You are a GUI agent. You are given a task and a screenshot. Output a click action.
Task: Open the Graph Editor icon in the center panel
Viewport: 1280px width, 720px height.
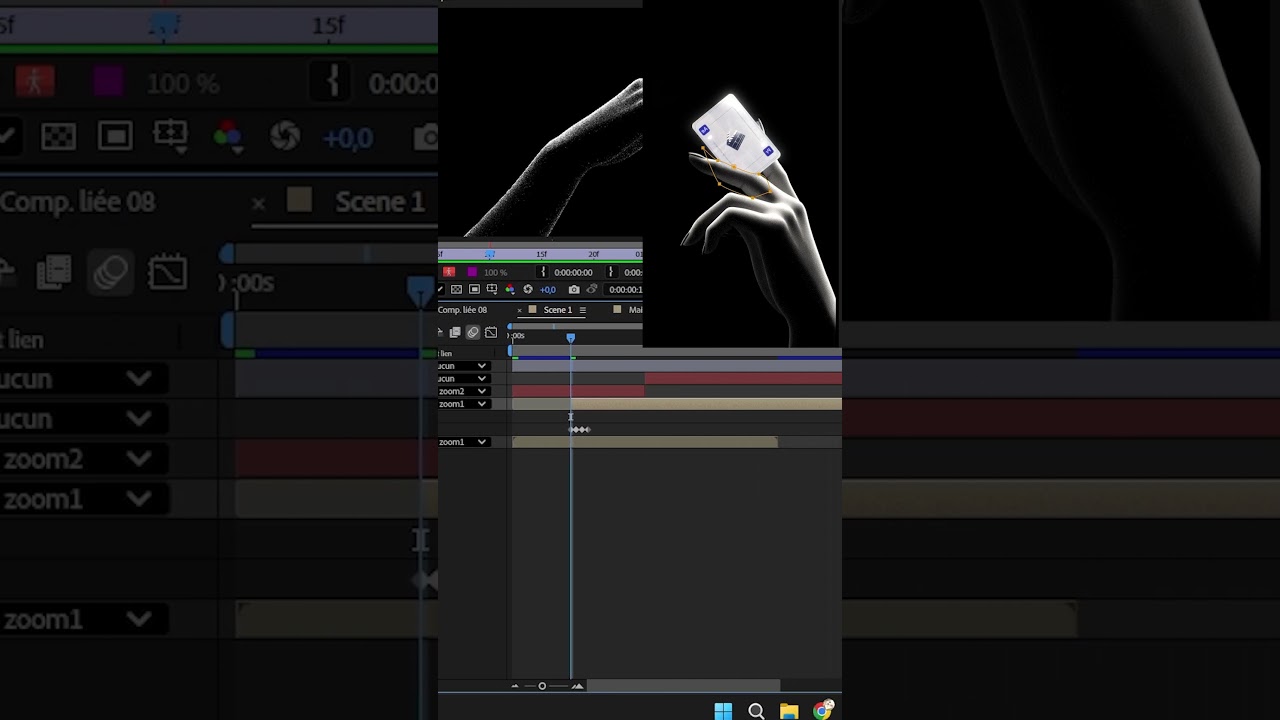tap(491, 332)
